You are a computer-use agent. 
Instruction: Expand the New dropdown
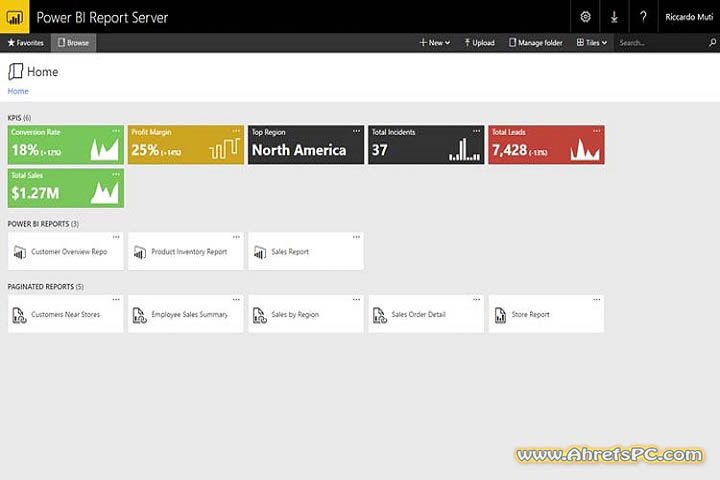[434, 43]
